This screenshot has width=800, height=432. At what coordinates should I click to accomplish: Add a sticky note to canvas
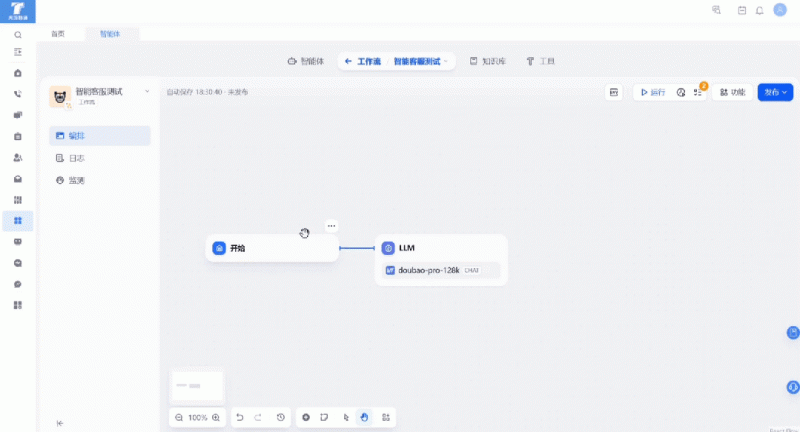[x=324, y=417]
